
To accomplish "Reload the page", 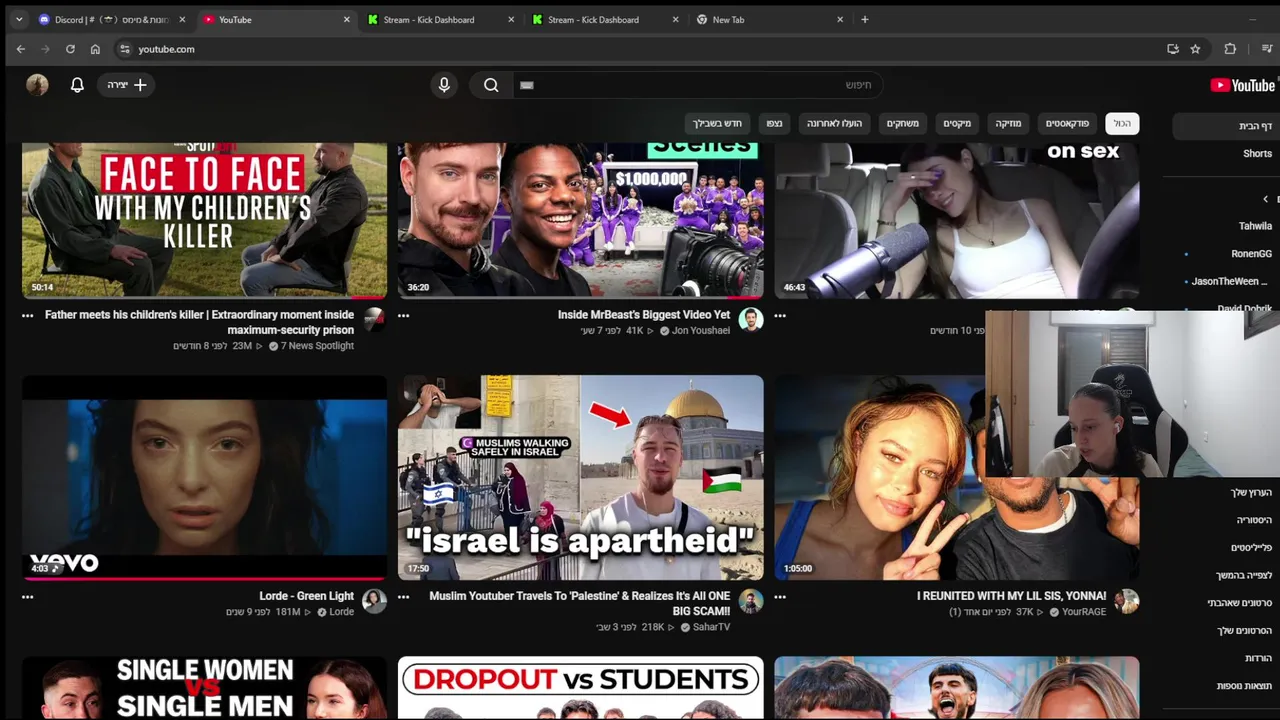I will [x=70, y=49].
